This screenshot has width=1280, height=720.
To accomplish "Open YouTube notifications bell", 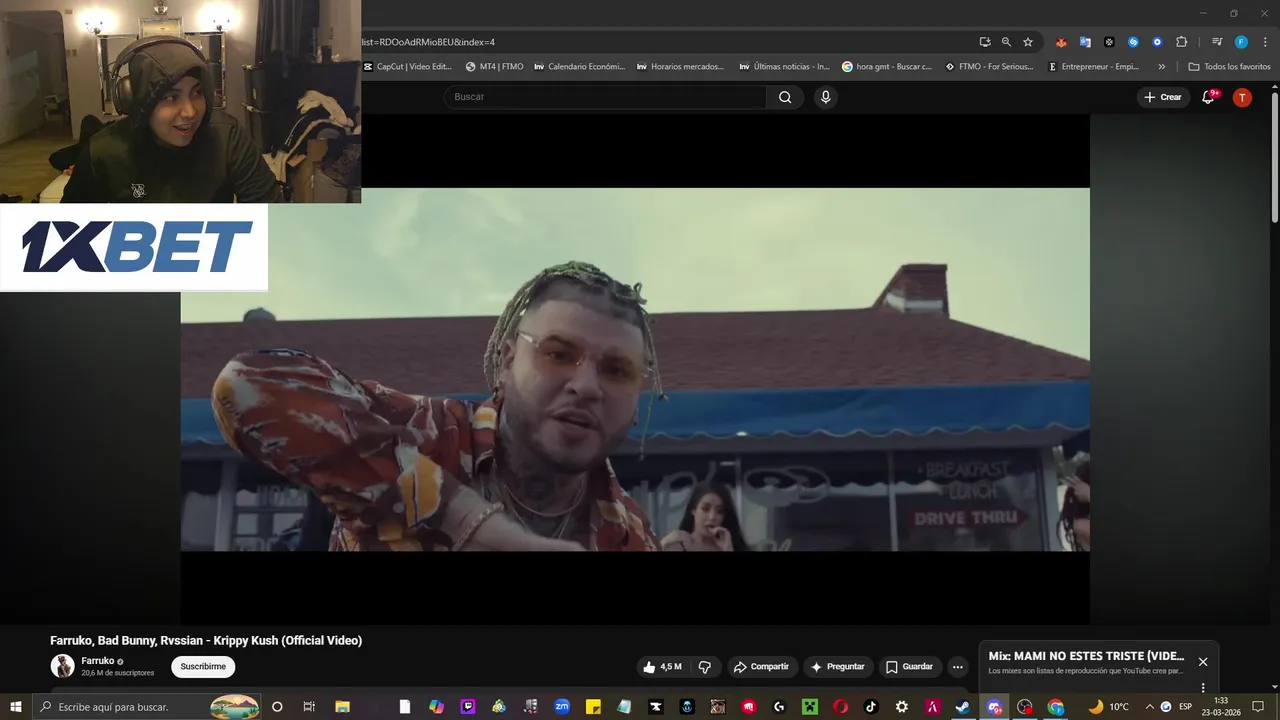I will [1208, 97].
